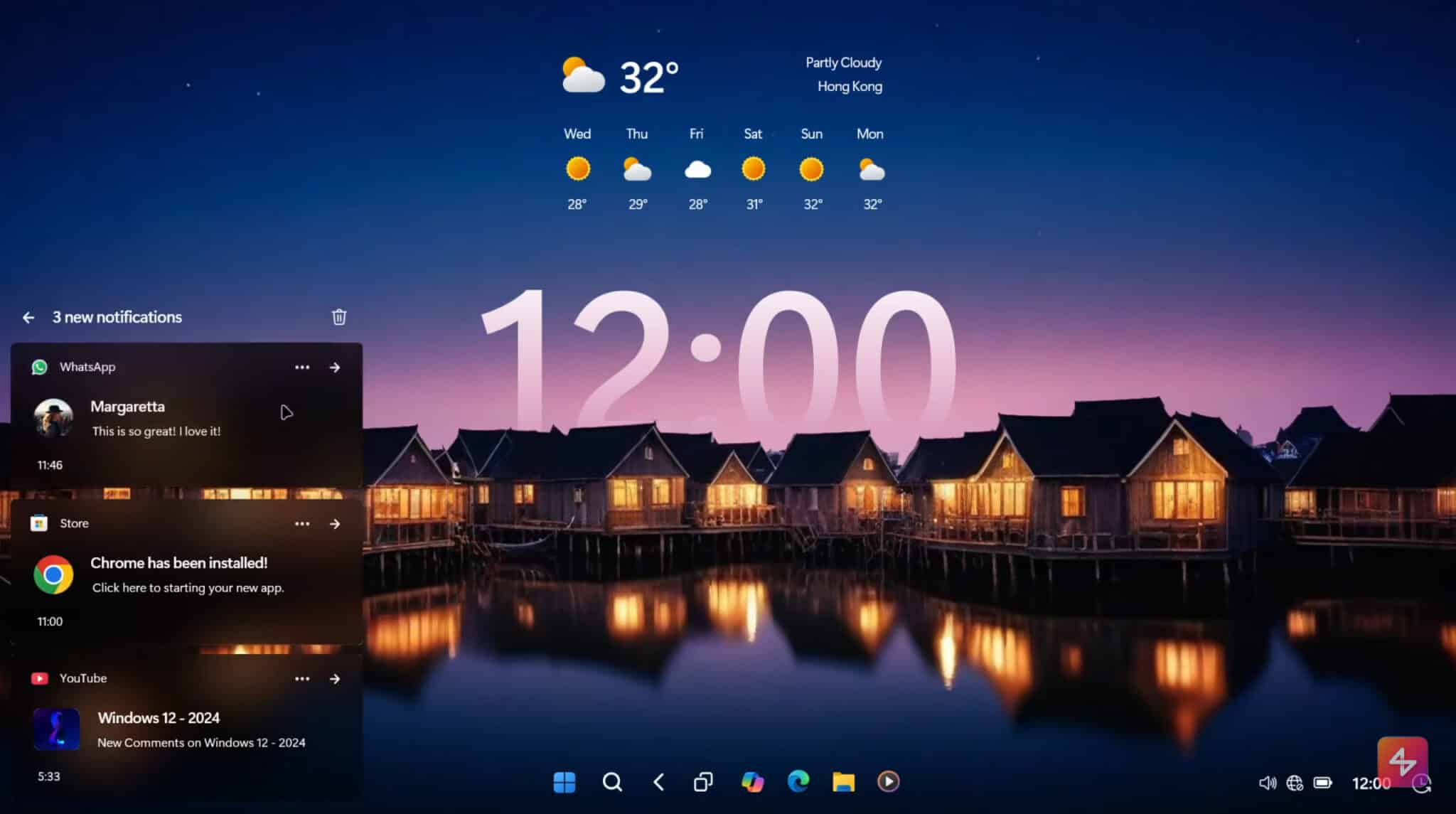Open the Store notification options menu
1456x814 pixels.
pos(302,523)
